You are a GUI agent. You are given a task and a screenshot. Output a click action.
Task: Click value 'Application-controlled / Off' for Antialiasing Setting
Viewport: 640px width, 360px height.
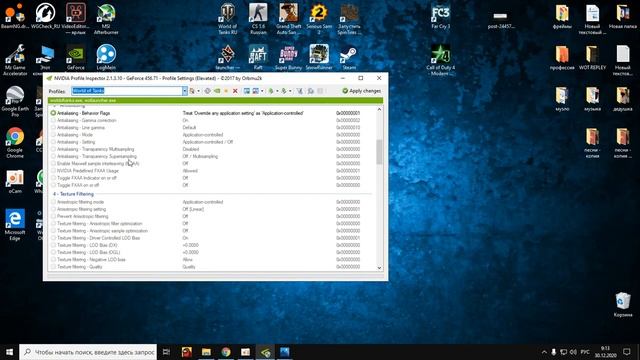[x=208, y=142]
